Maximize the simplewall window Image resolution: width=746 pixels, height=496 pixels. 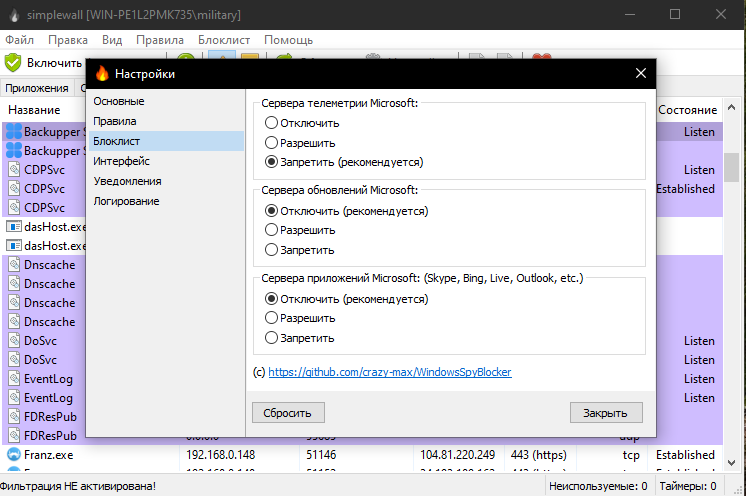click(x=675, y=14)
